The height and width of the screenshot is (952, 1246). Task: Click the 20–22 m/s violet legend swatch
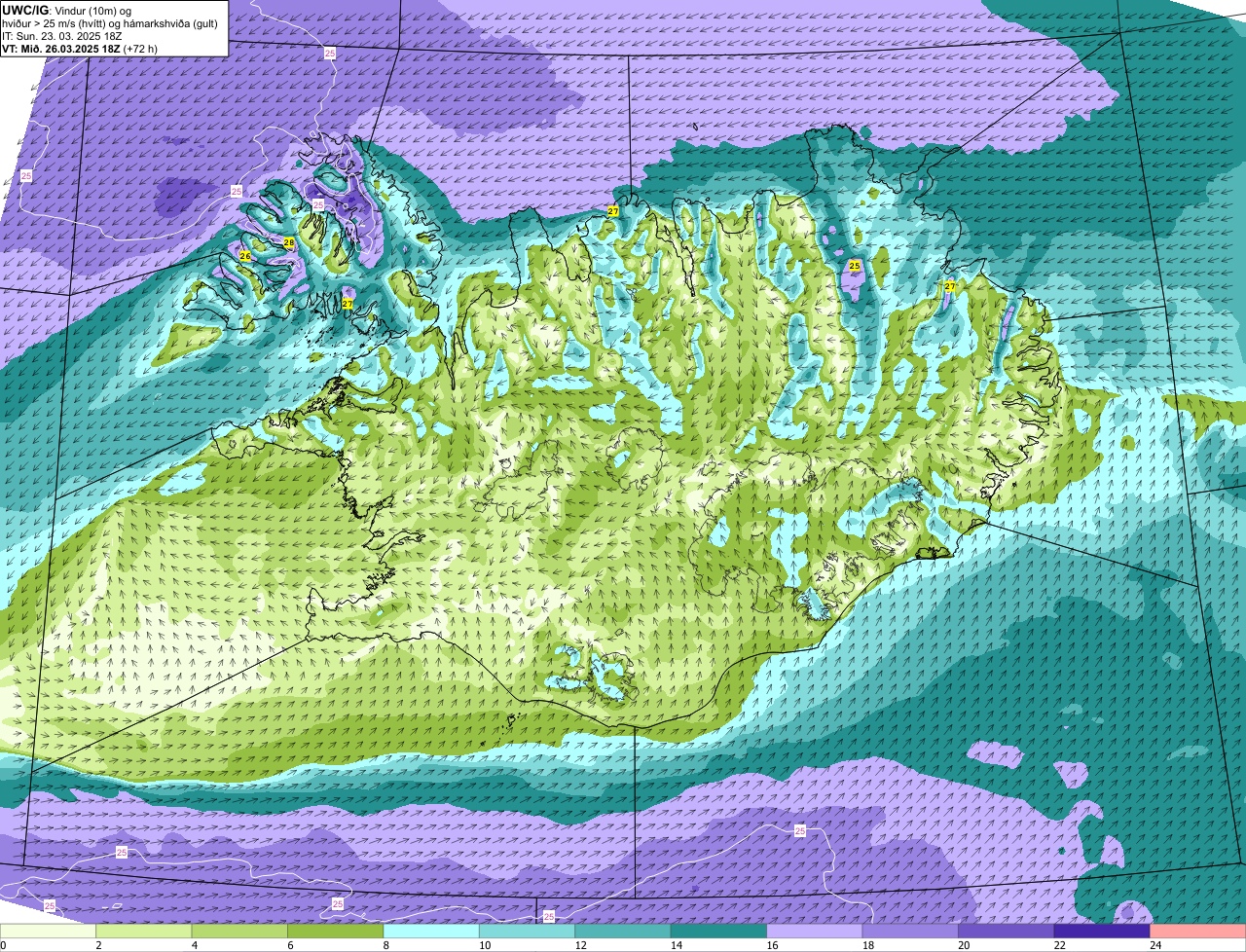(1007, 931)
